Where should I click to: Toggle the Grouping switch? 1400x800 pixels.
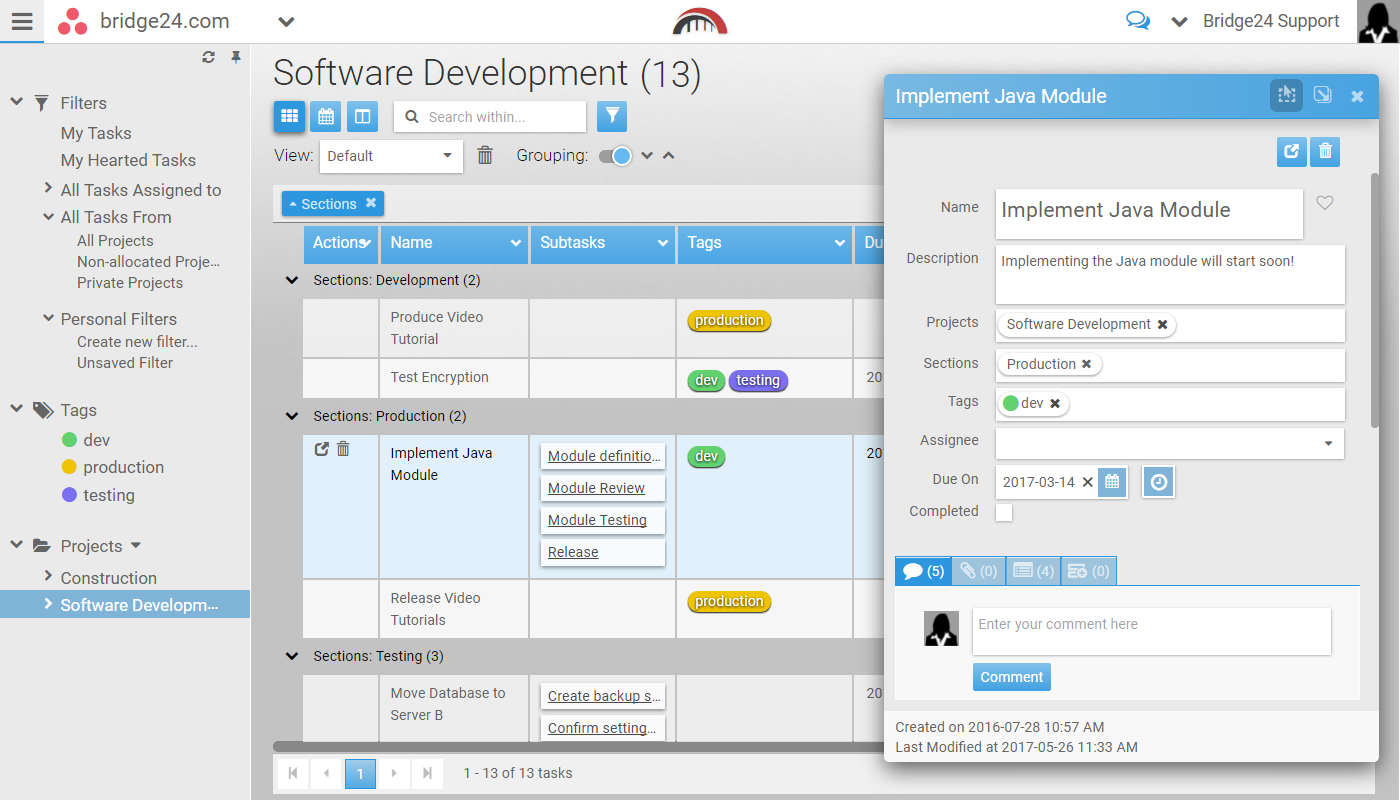(616, 156)
